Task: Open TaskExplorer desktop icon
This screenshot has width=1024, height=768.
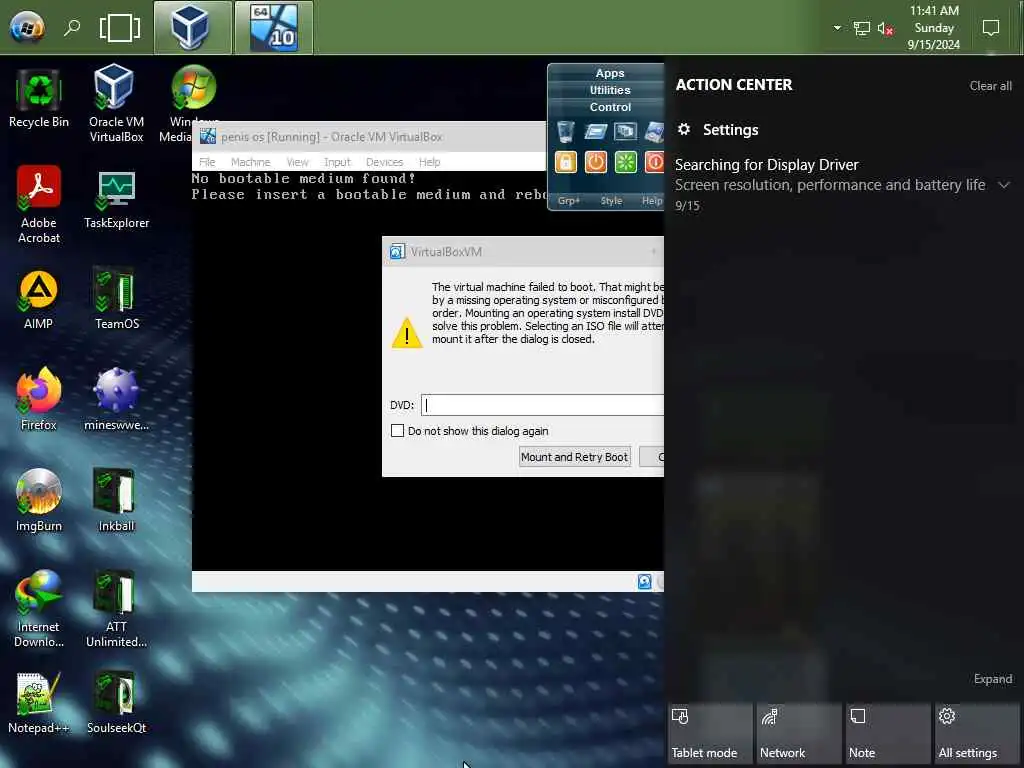Action: [116, 199]
